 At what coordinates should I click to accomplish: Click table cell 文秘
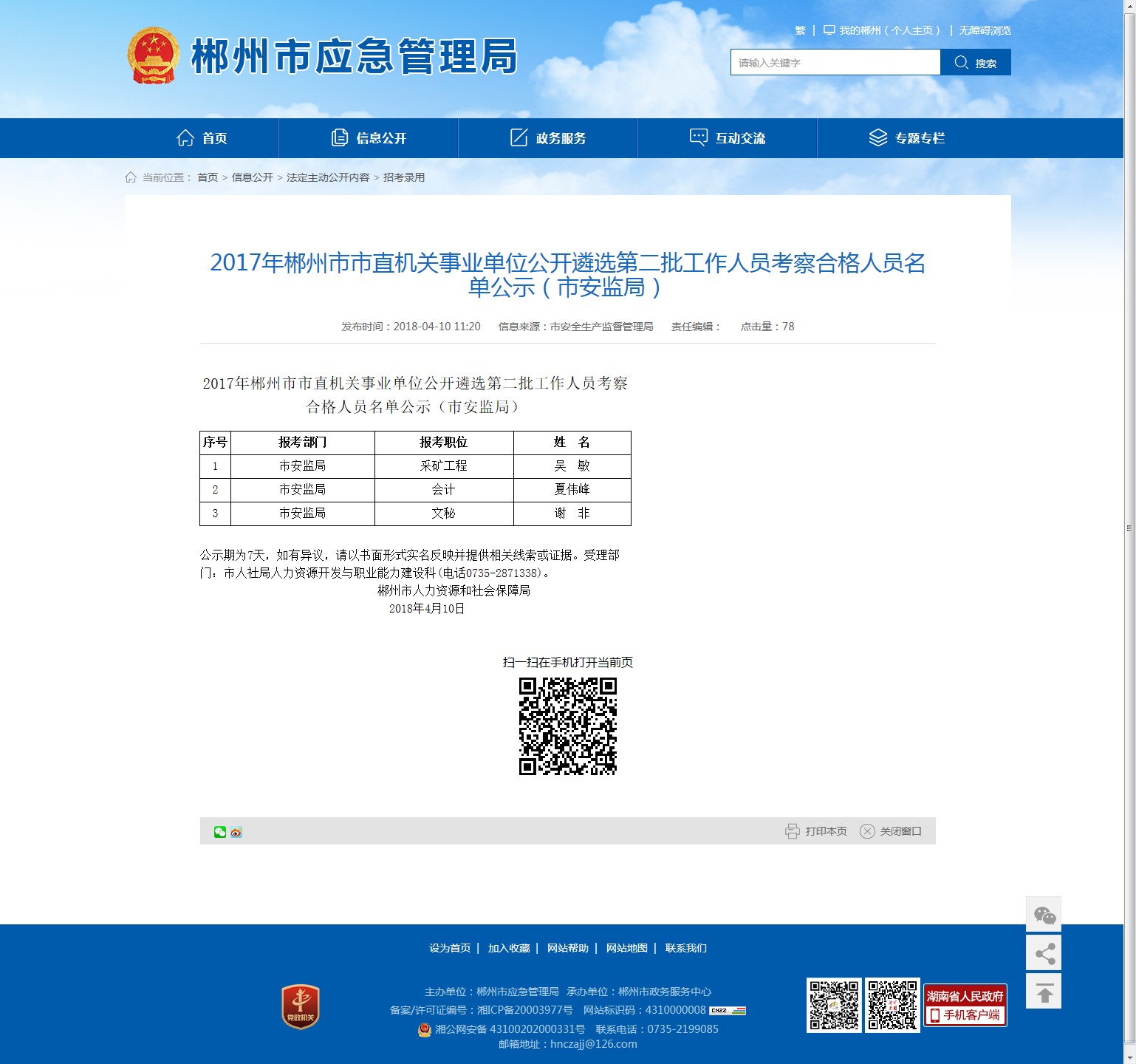coord(444,513)
